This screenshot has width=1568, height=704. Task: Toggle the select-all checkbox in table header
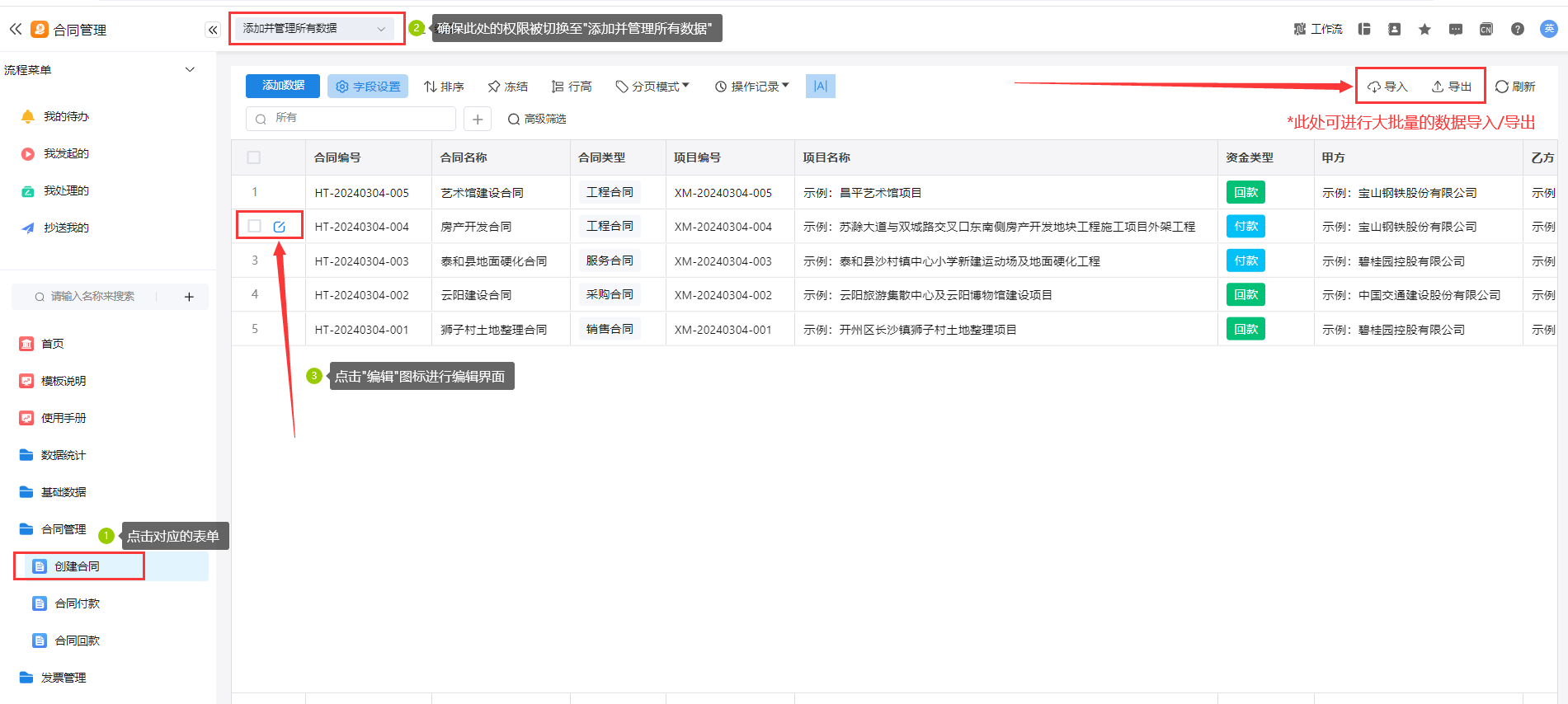[x=254, y=157]
